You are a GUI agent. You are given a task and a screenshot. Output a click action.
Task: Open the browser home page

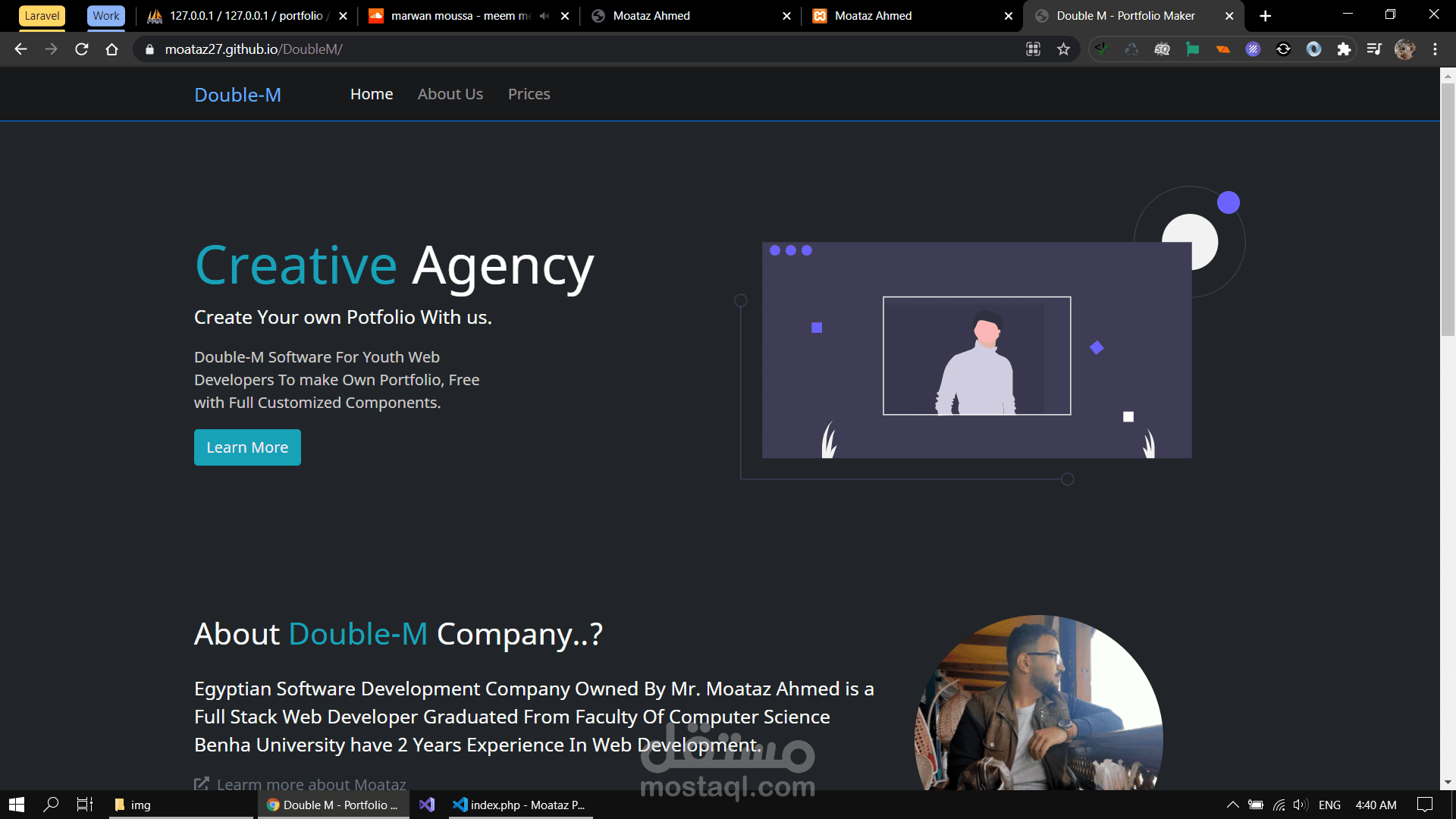point(111,49)
